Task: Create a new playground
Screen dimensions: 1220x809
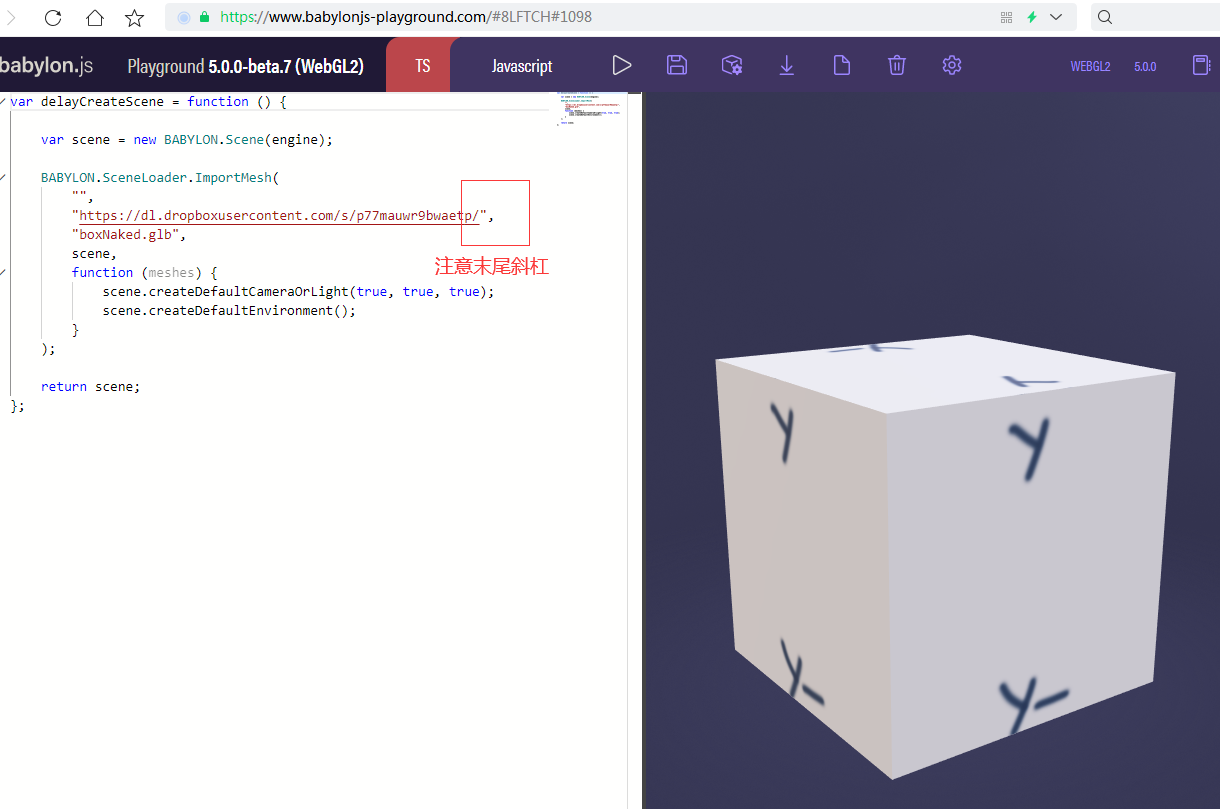Action: pyautogui.click(x=841, y=64)
